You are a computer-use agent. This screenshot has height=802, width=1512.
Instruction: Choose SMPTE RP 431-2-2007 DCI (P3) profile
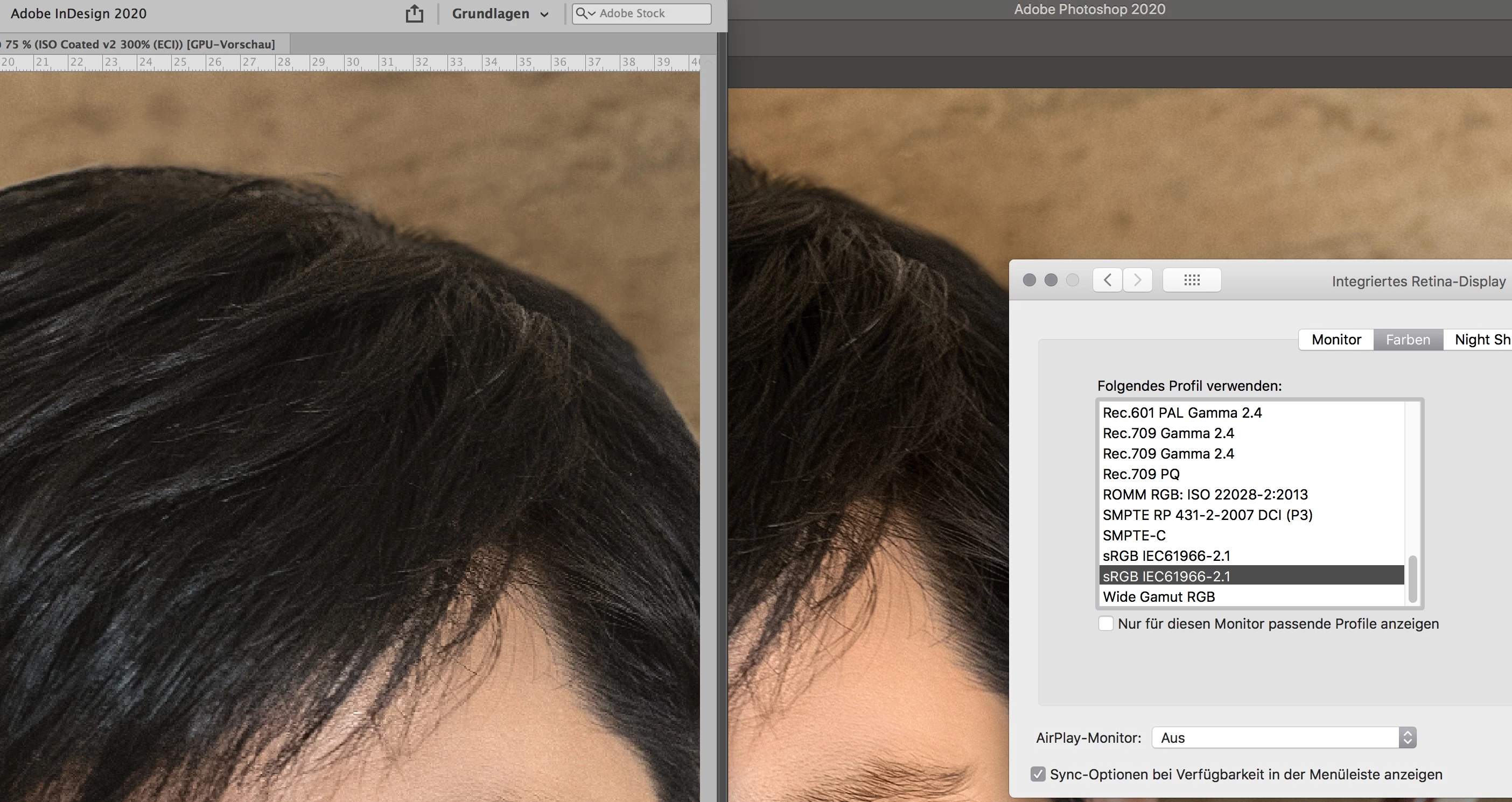pos(1207,515)
